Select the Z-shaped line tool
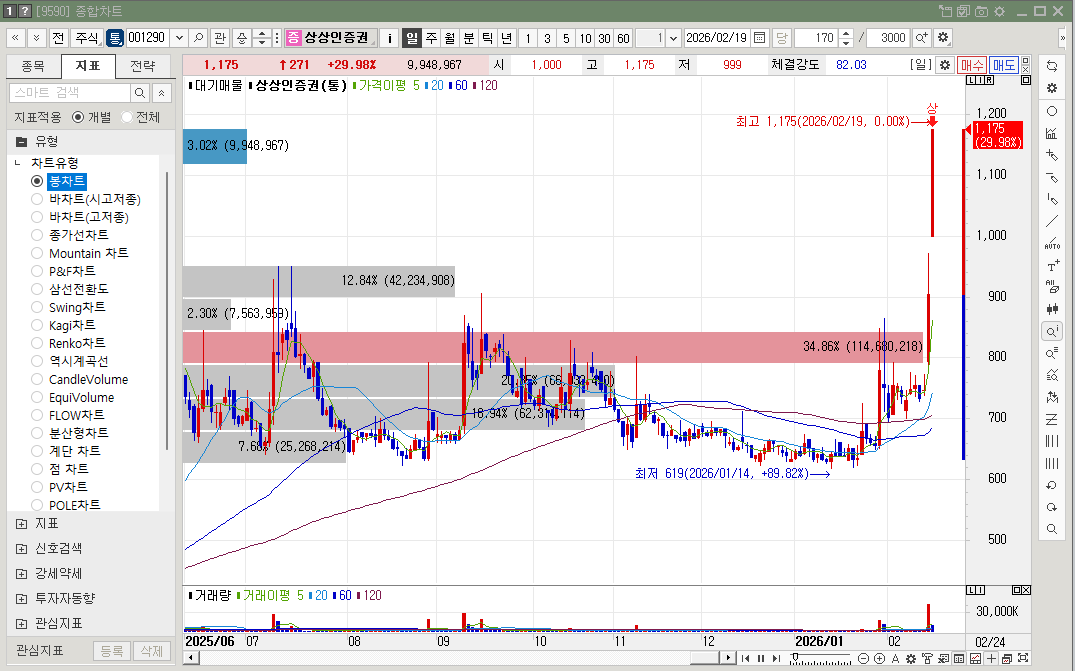1075x671 pixels. tap(1052, 419)
